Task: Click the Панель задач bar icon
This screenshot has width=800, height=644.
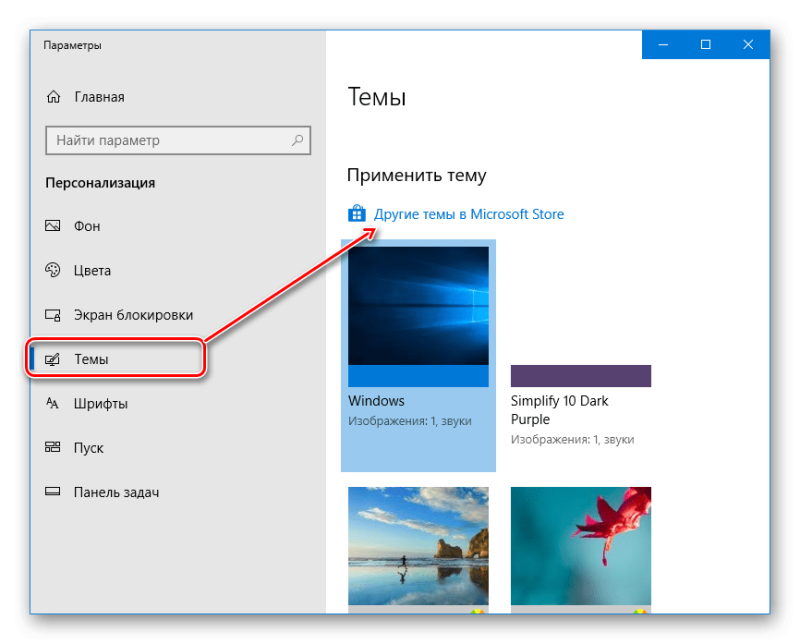Action: [53, 491]
